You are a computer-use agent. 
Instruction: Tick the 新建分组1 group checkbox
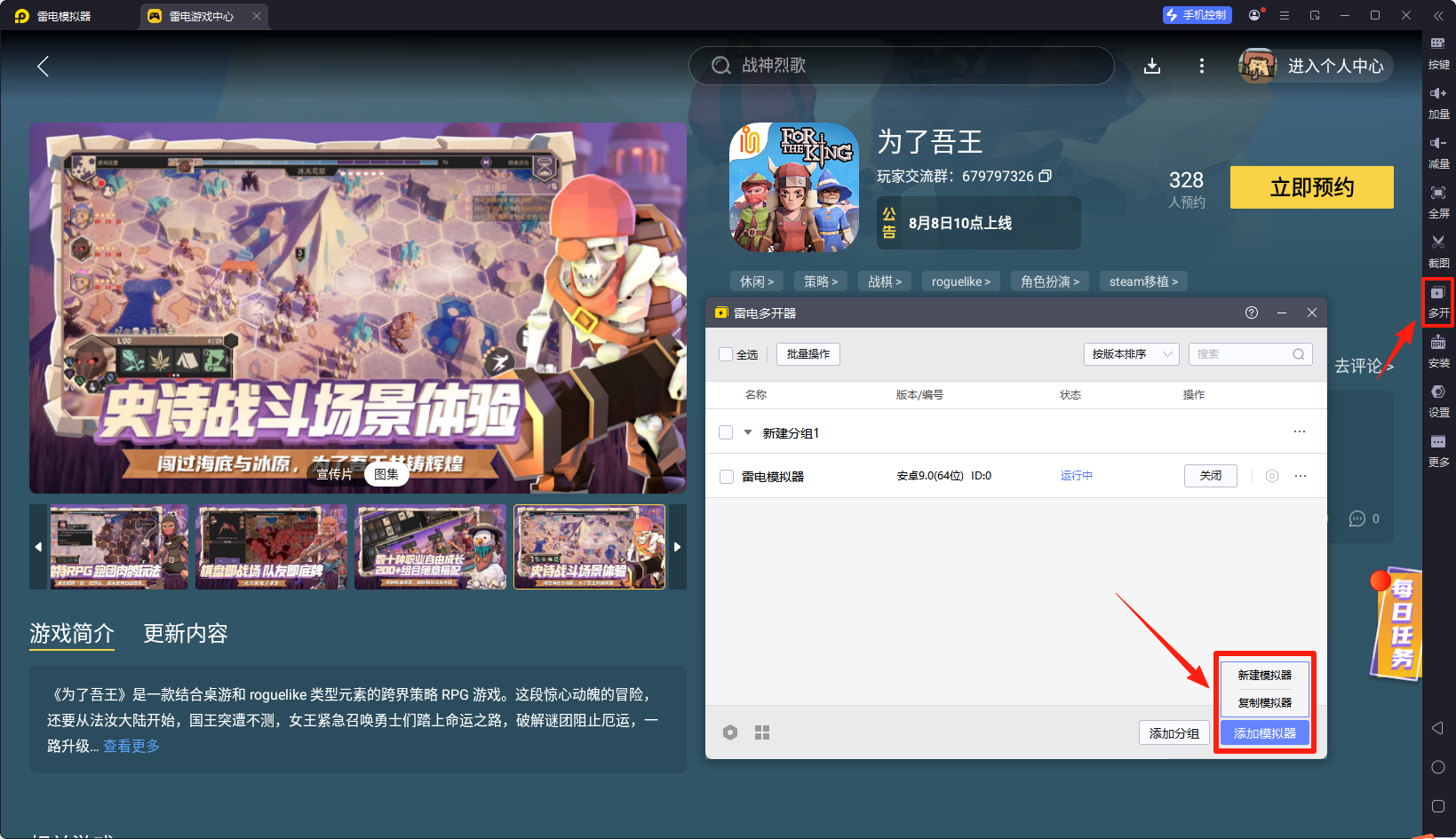click(x=726, y=432)
